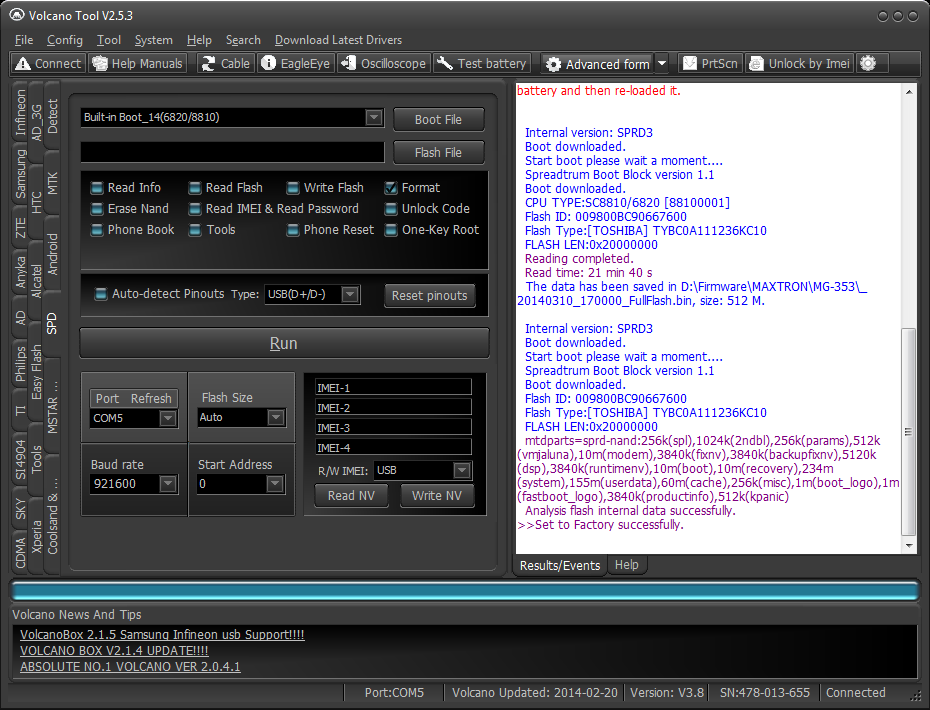Click the Run button
This screenshot has height=710, width=930.
tap(284, 343)
